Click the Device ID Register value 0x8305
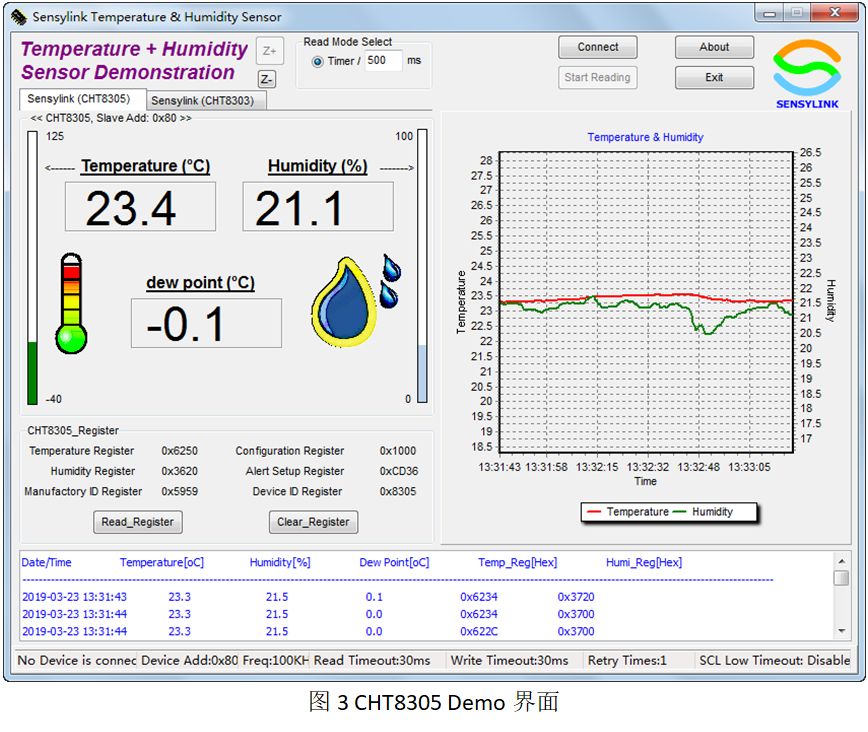 (x=397, y=492)
